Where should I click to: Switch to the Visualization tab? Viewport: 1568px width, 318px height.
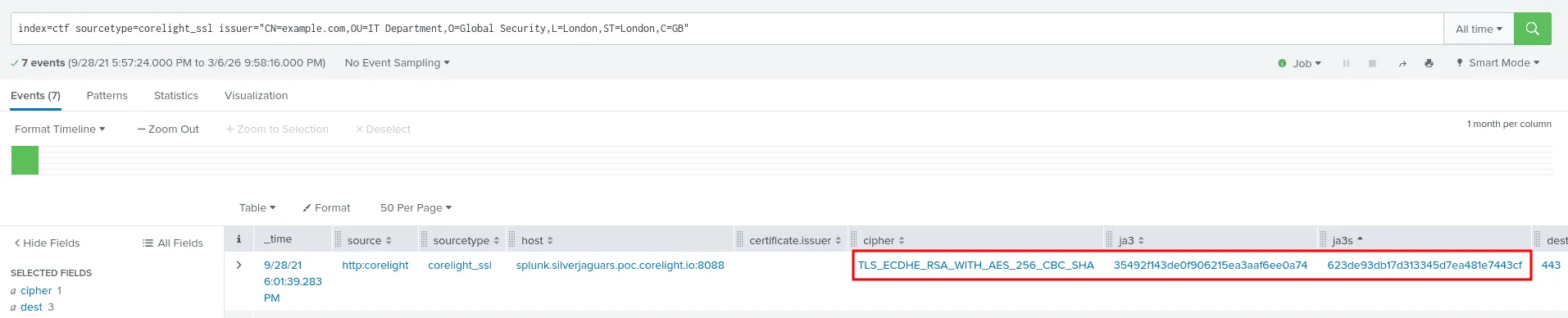[x=257, y=96]
